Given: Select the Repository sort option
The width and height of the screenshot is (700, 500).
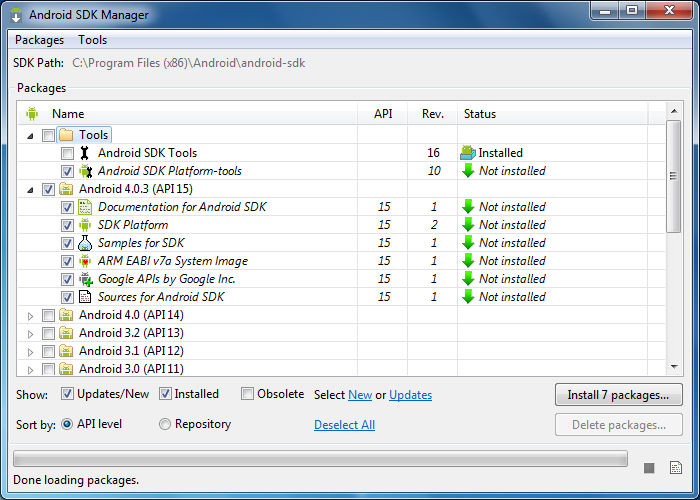Looking at the screenshot, I should 165,424.
